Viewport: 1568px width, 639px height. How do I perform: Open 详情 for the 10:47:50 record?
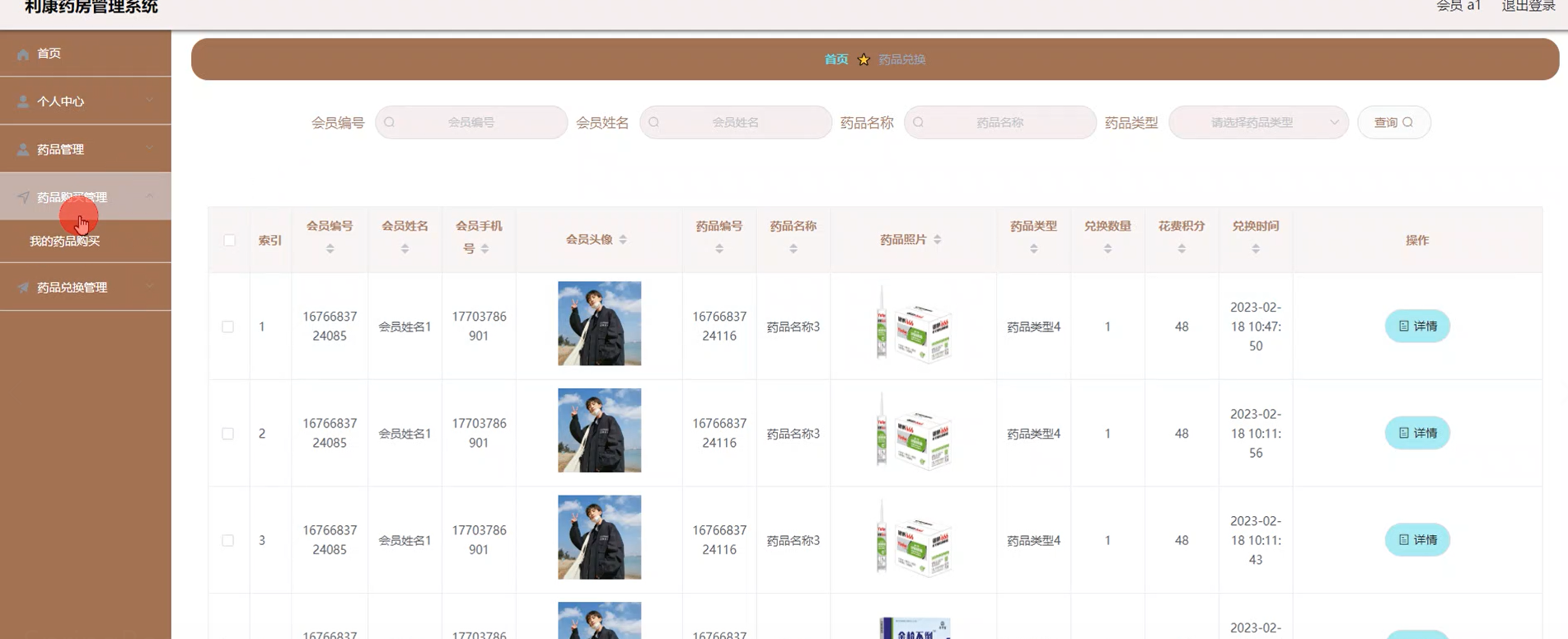1417,326
